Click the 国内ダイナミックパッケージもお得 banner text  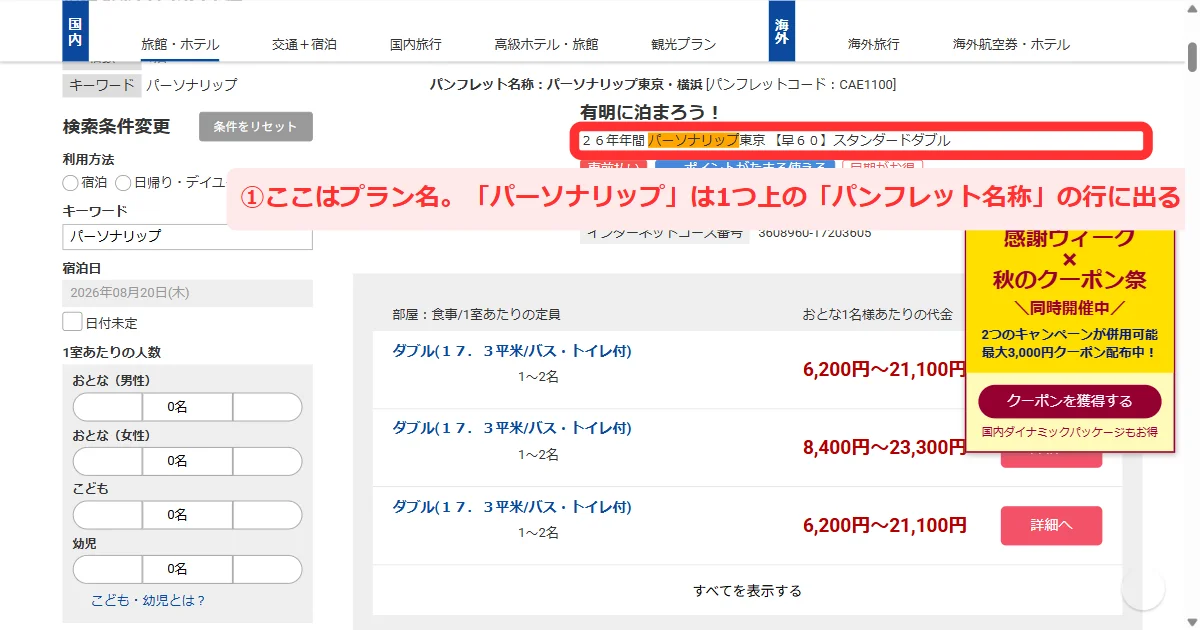coord(1070,432)
